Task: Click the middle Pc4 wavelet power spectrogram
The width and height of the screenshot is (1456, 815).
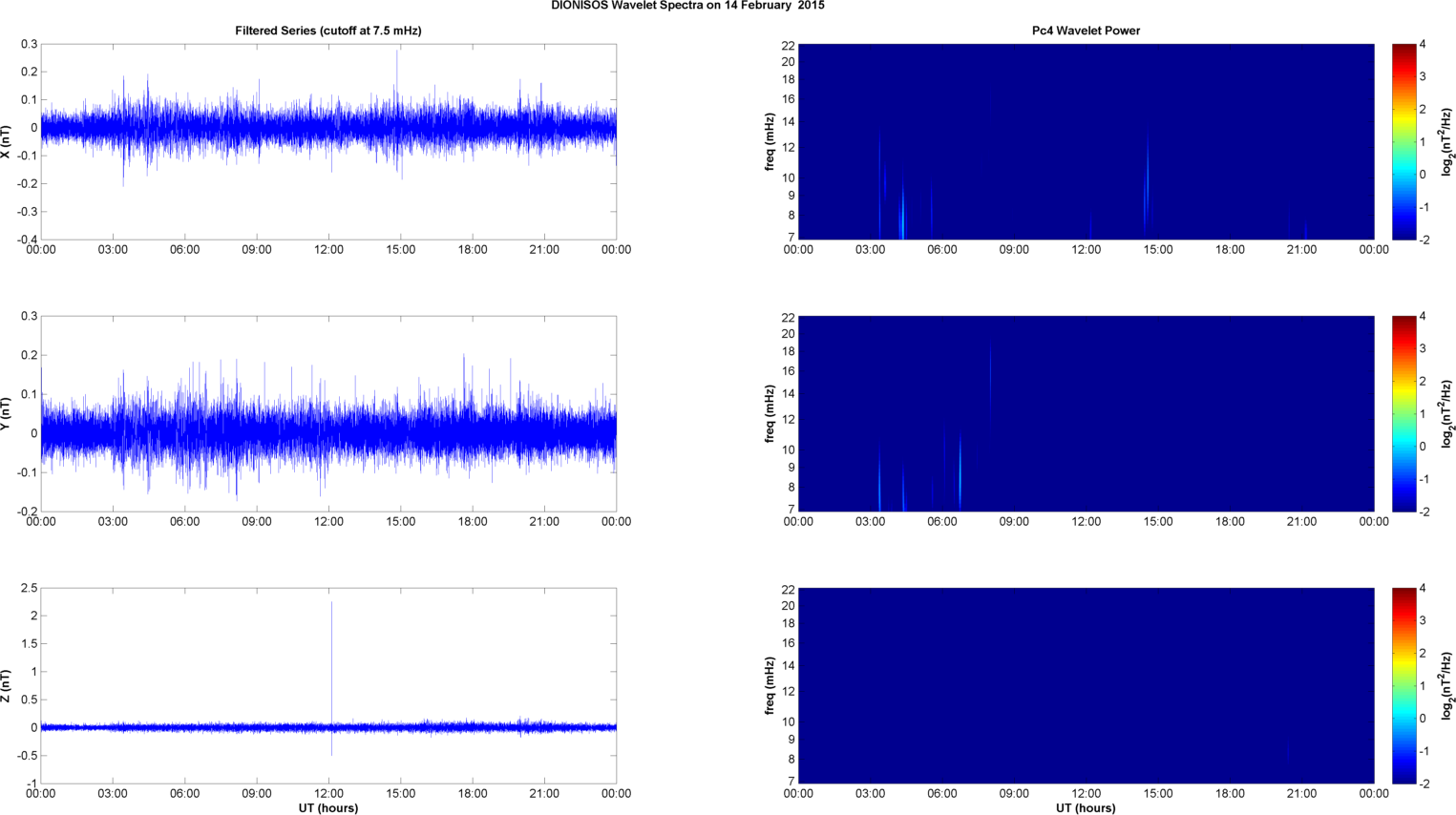Action: coord(1086,413)
